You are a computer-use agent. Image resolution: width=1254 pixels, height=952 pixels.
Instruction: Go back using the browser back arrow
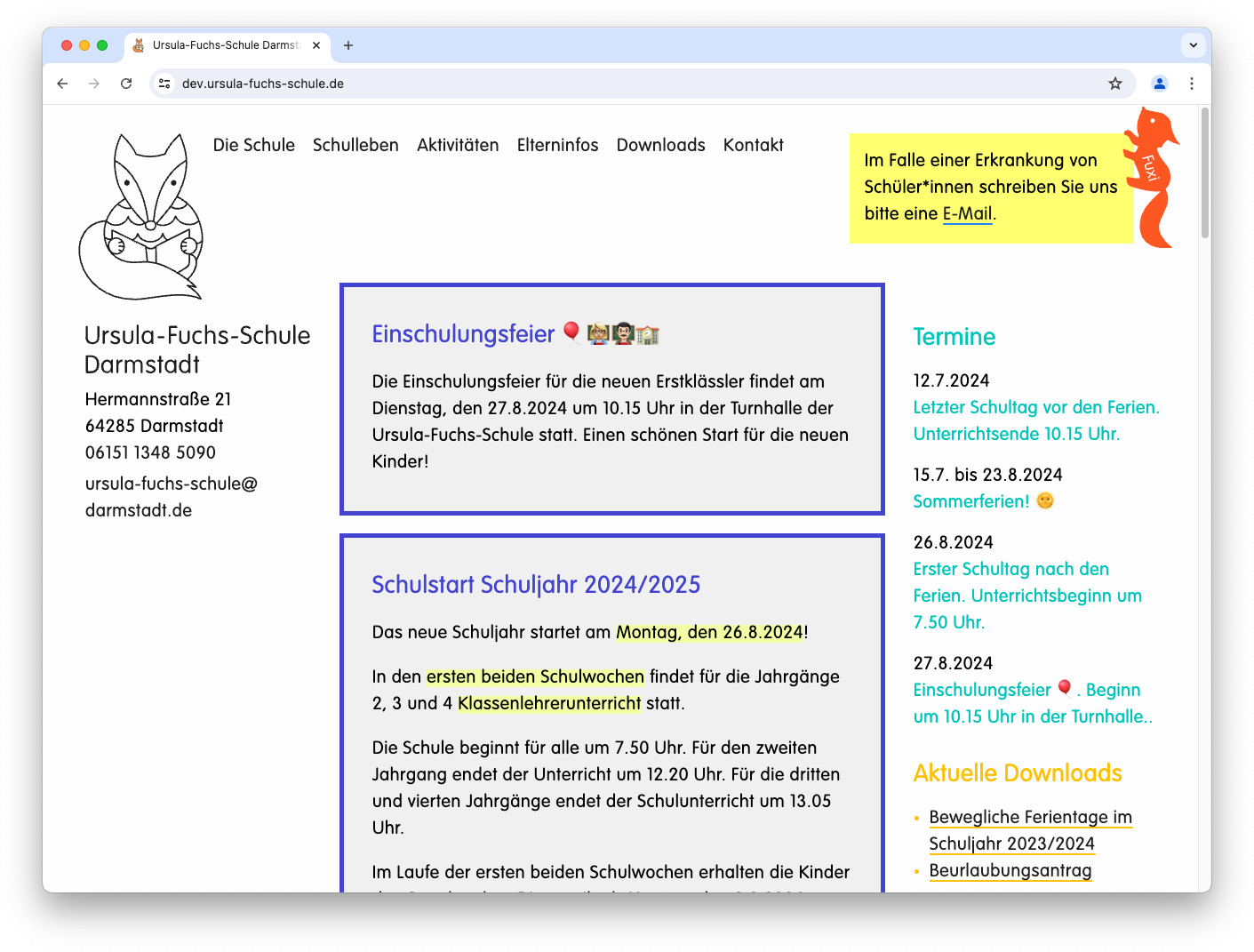click(x=62, y=84)
